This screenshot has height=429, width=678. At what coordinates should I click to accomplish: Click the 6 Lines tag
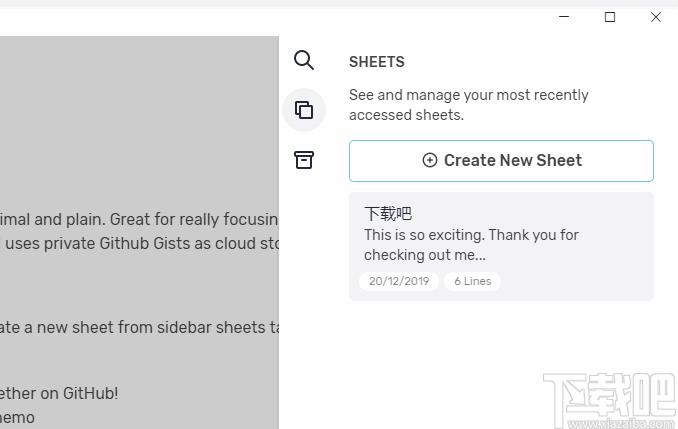(x=472, y=281)
